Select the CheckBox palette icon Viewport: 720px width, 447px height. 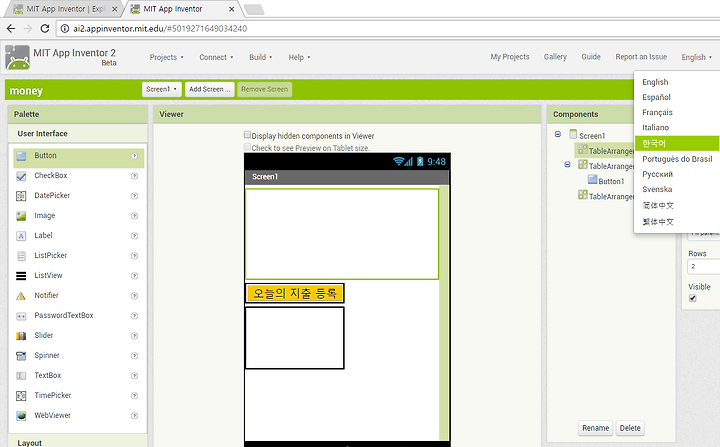pyautogui.click(x=21, y=176)
